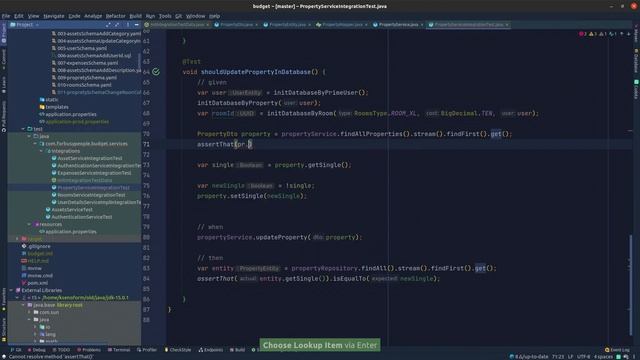Open the Maven sidebar tab on right edge

coord(636,33)
